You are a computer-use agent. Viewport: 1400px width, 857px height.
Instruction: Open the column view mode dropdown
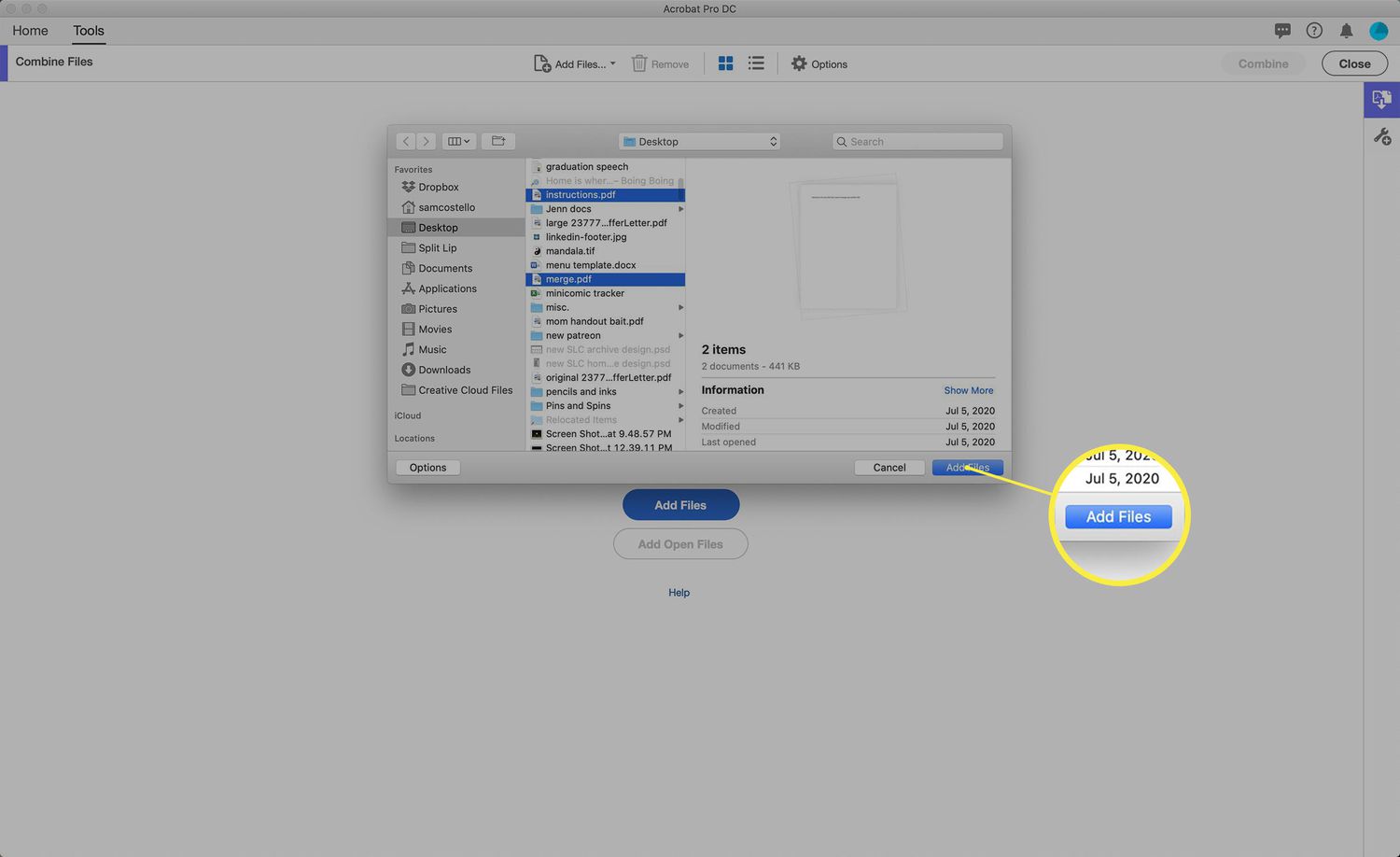pyautogui.click(x=458, y=141)
